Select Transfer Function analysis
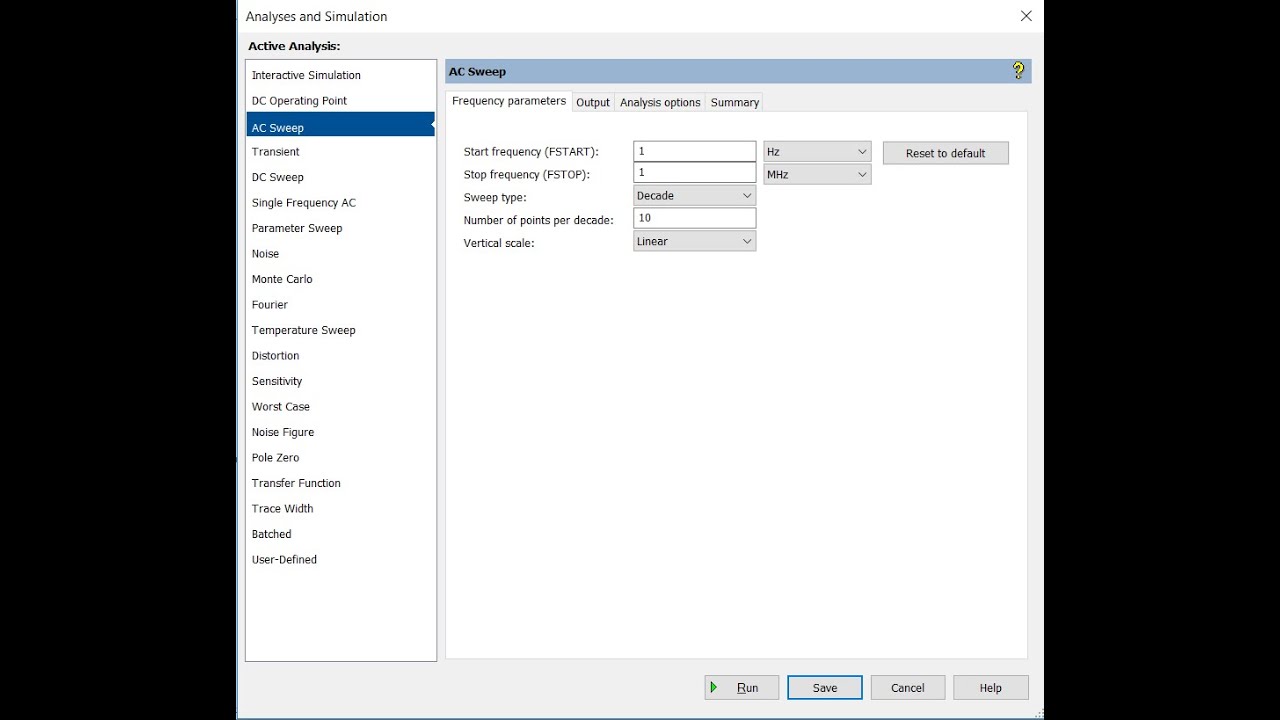Screen dimensions: 1280x720 [x=341, y=483]
